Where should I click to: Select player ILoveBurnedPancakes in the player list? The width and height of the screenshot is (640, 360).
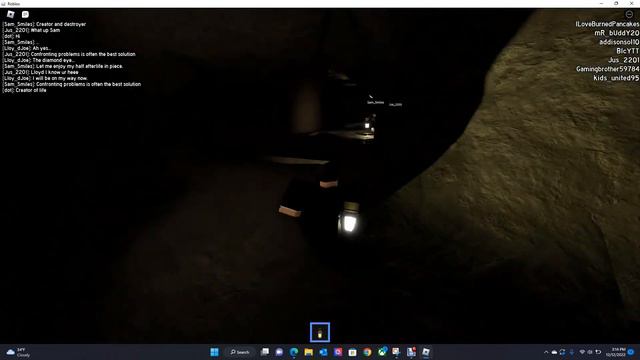pos(607,24)
